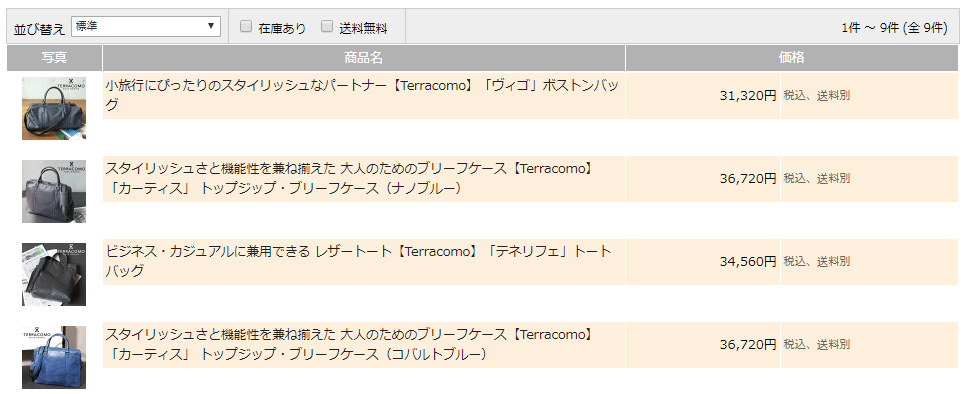Click the 価格 column header
The width and height of the screenshot is (966, 394).
point(792,58)
